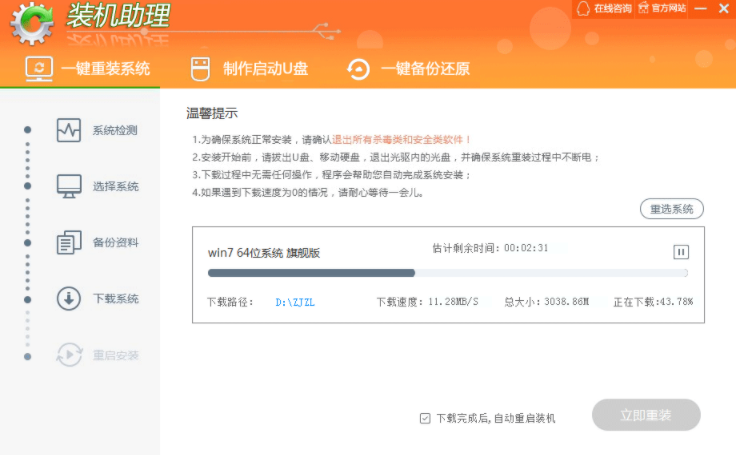Click the 下载速度 11.28MB/S value
737x455 pixels.
pyautogui.click(x=453, y=302)
